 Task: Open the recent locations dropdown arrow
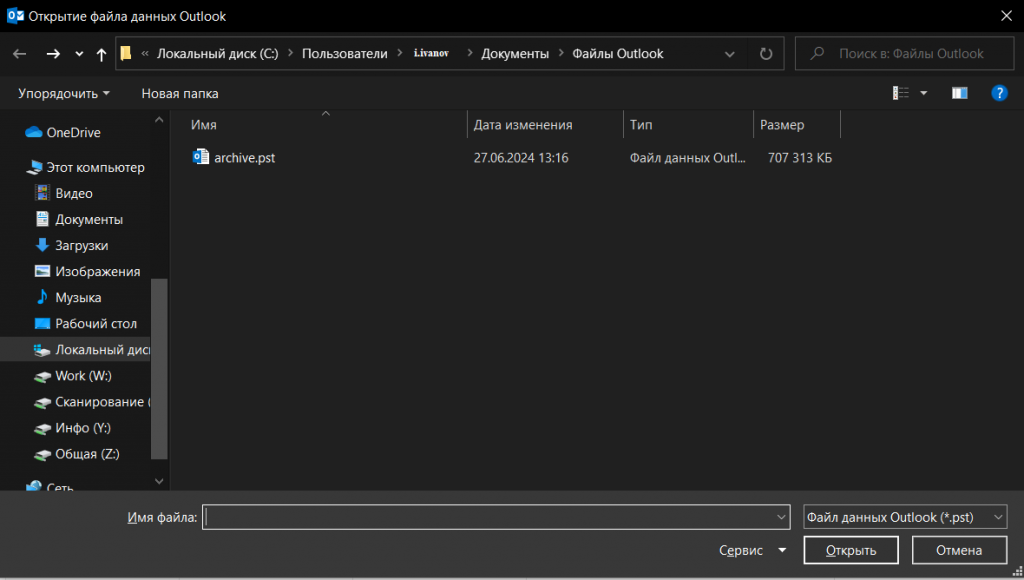point(79,54)
